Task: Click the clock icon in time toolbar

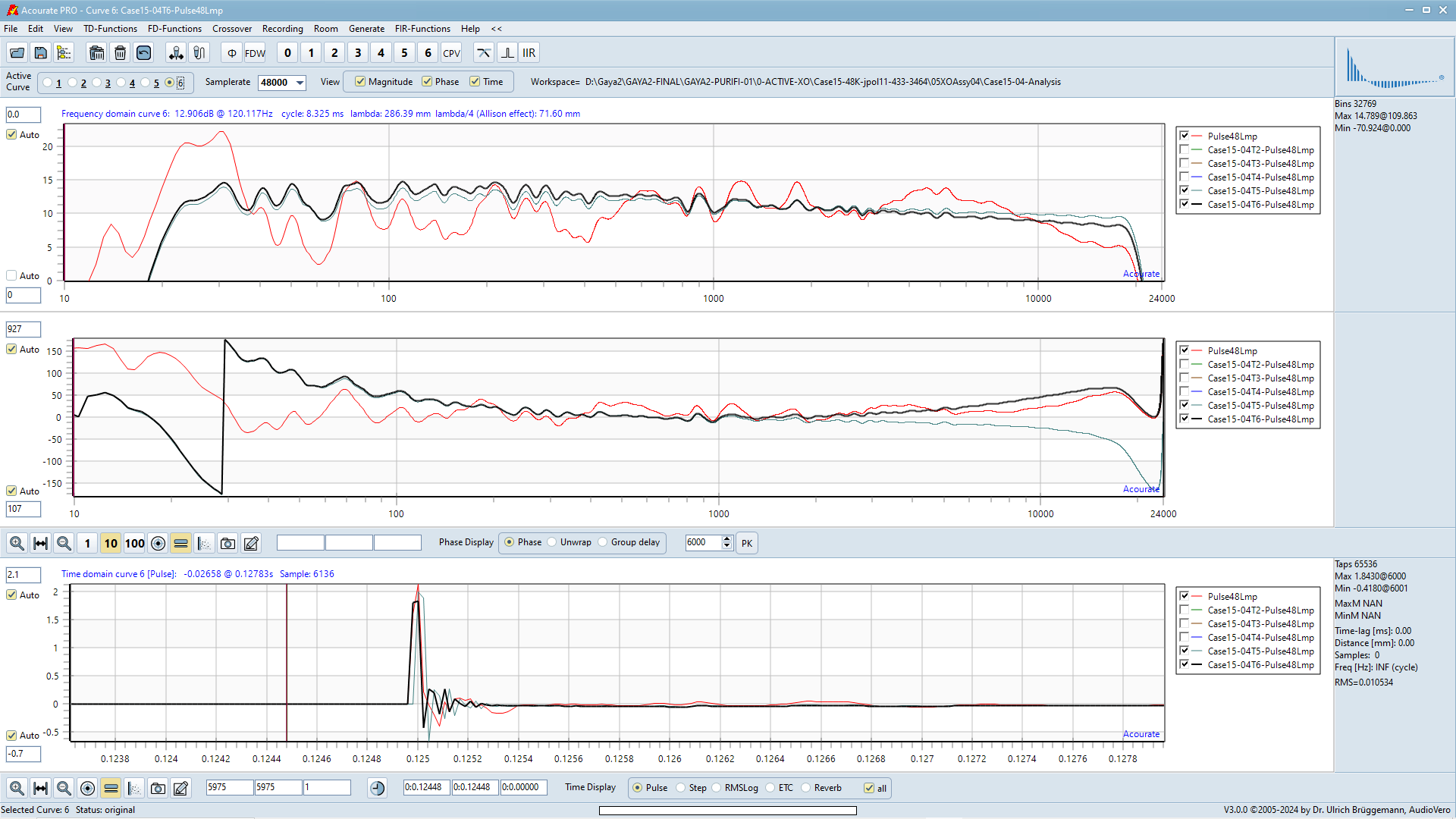Action: [x=378, y=788]
